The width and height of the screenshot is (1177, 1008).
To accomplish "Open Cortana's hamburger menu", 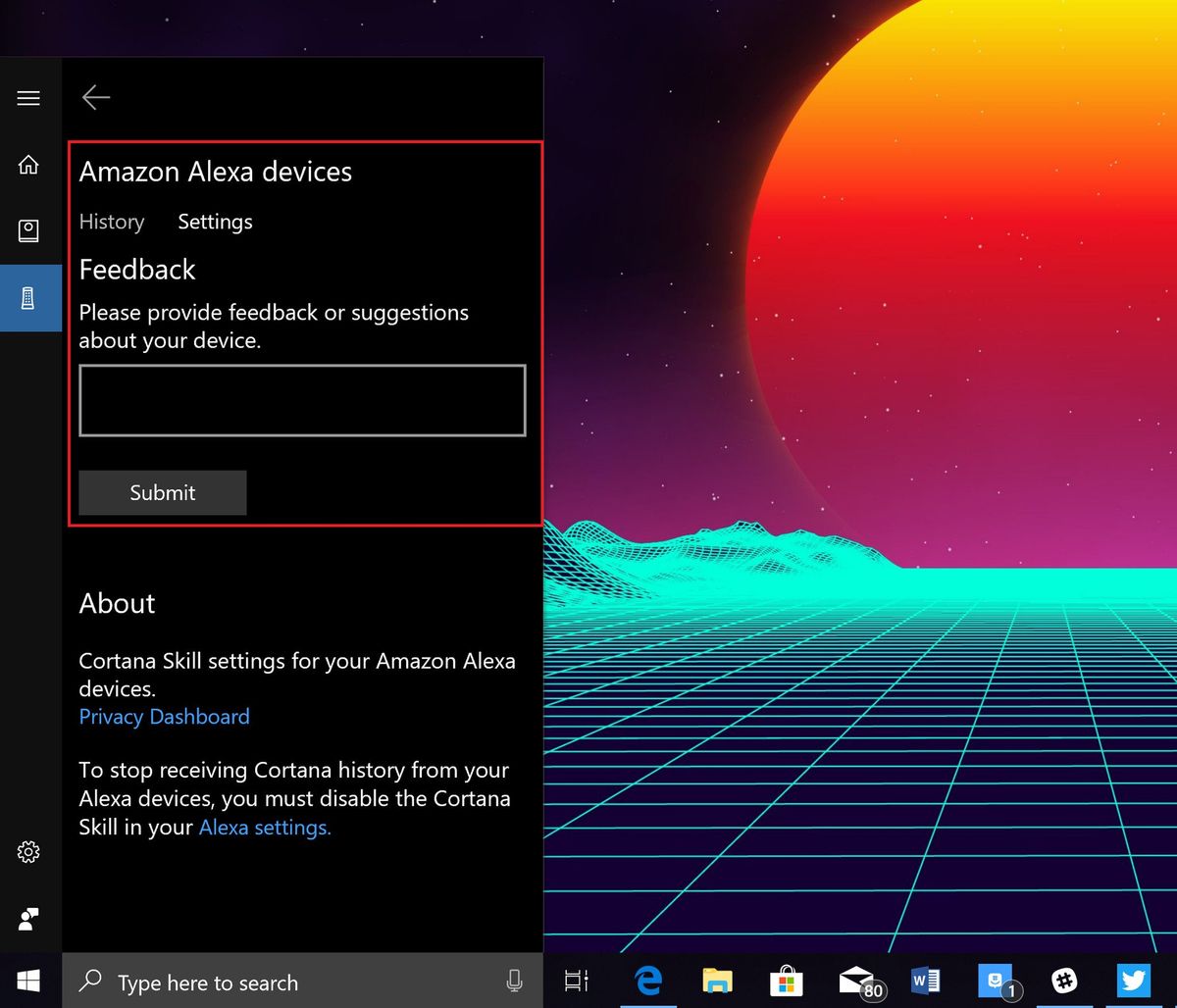I will point(29,97).
